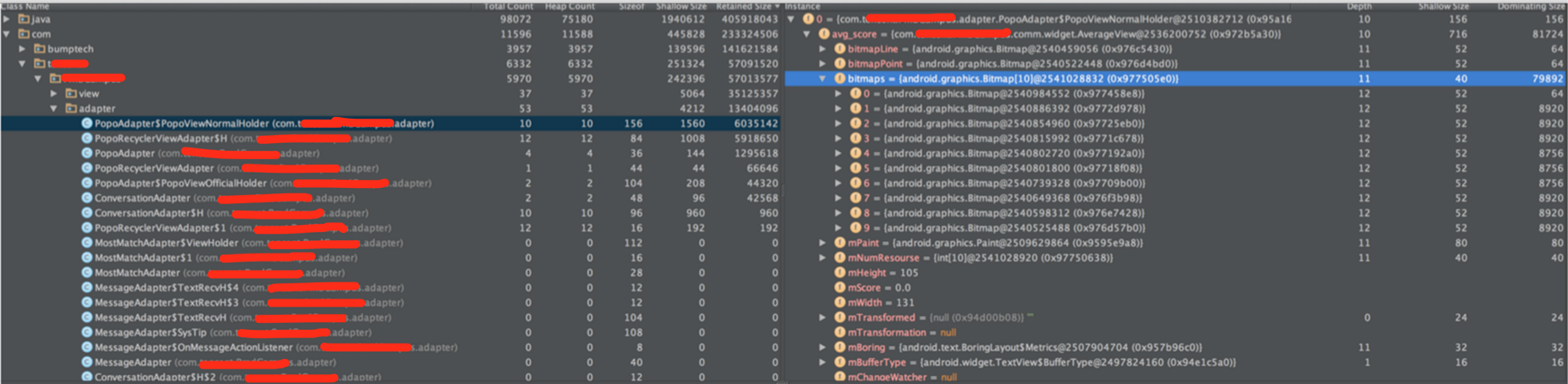Collapse the adapter package
1568x384 pixels.
(54, 109)
